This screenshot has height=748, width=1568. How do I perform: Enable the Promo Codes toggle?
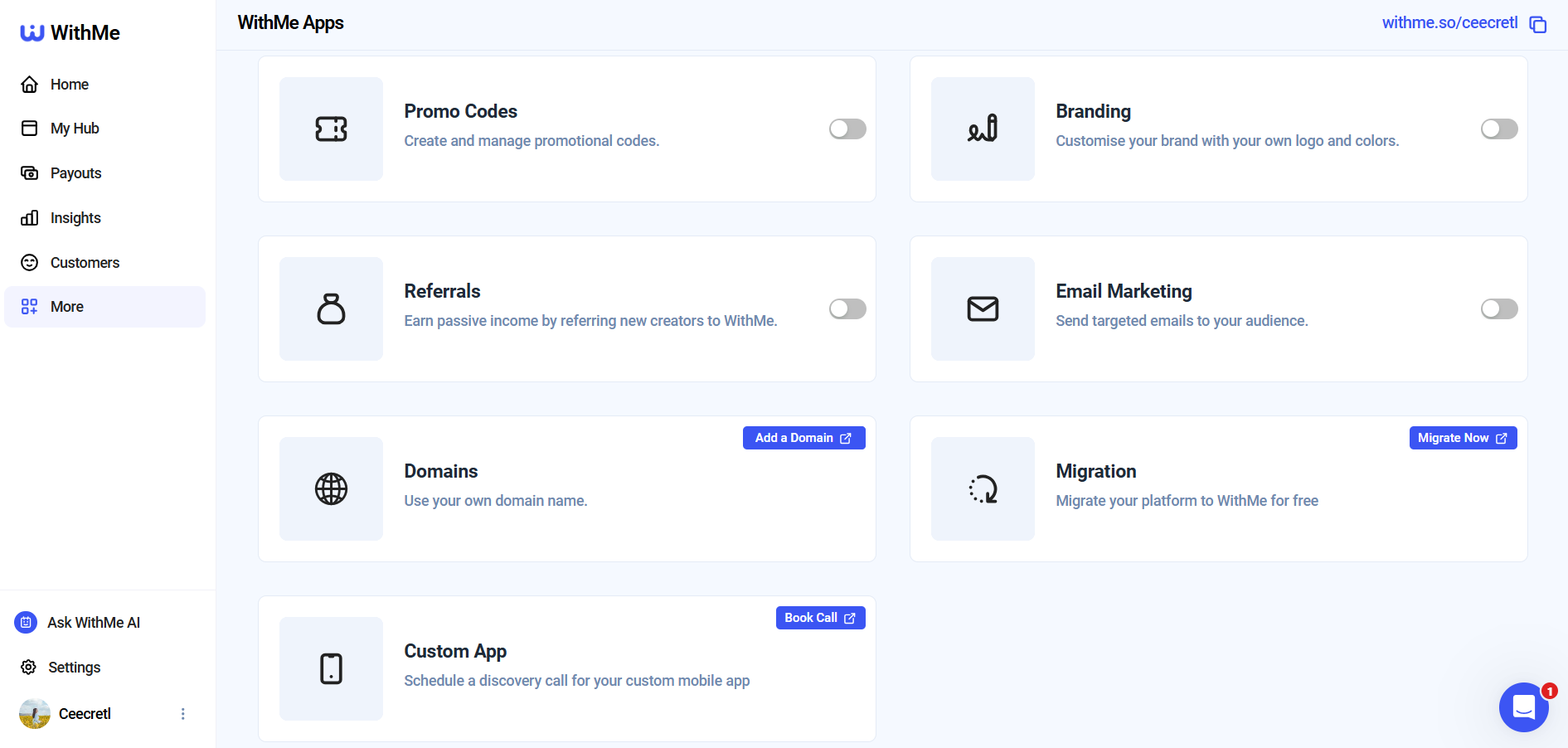point(847,129)
